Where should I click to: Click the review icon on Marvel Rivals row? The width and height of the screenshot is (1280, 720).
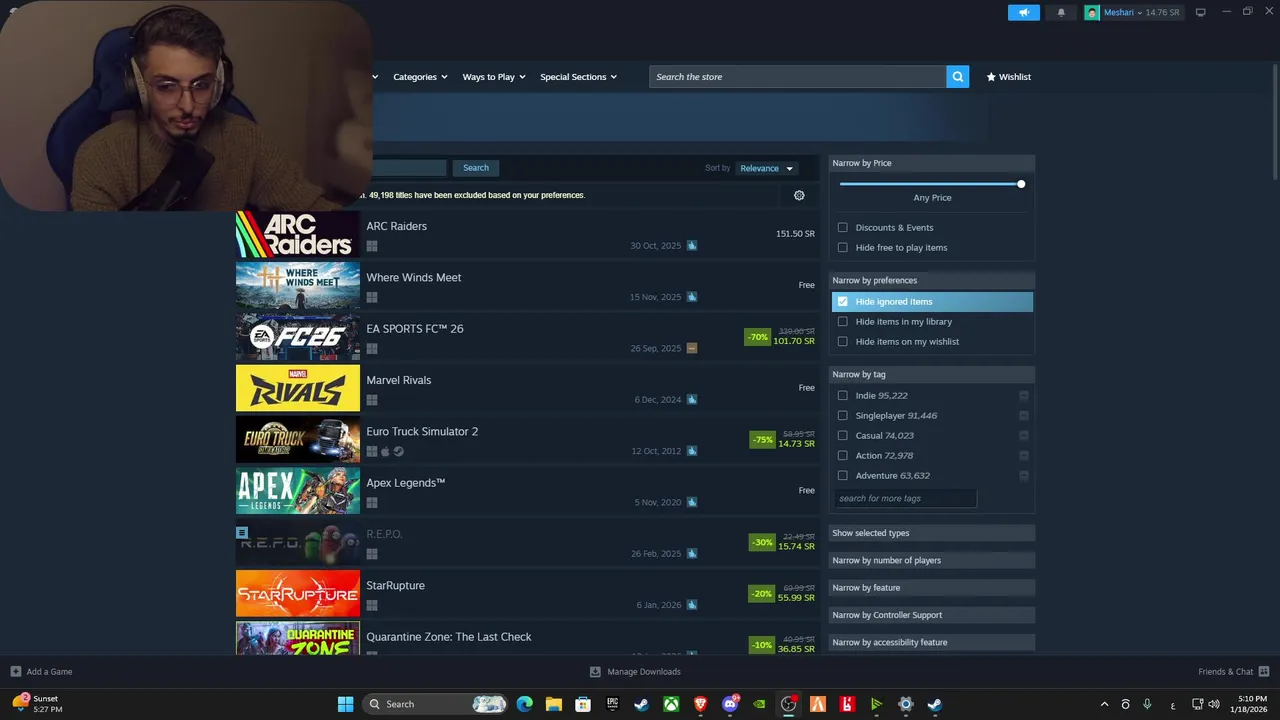[x=692, y=400]
